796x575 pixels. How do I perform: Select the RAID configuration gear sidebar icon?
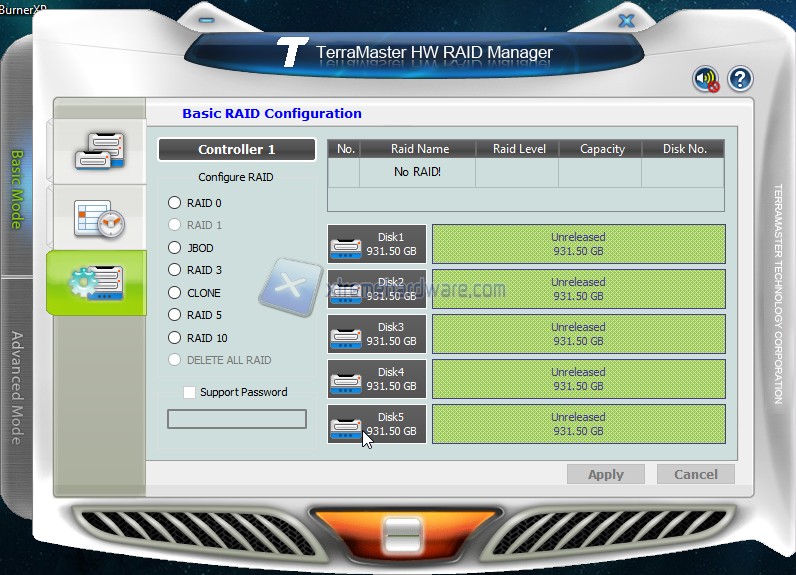tap(98, 283)
